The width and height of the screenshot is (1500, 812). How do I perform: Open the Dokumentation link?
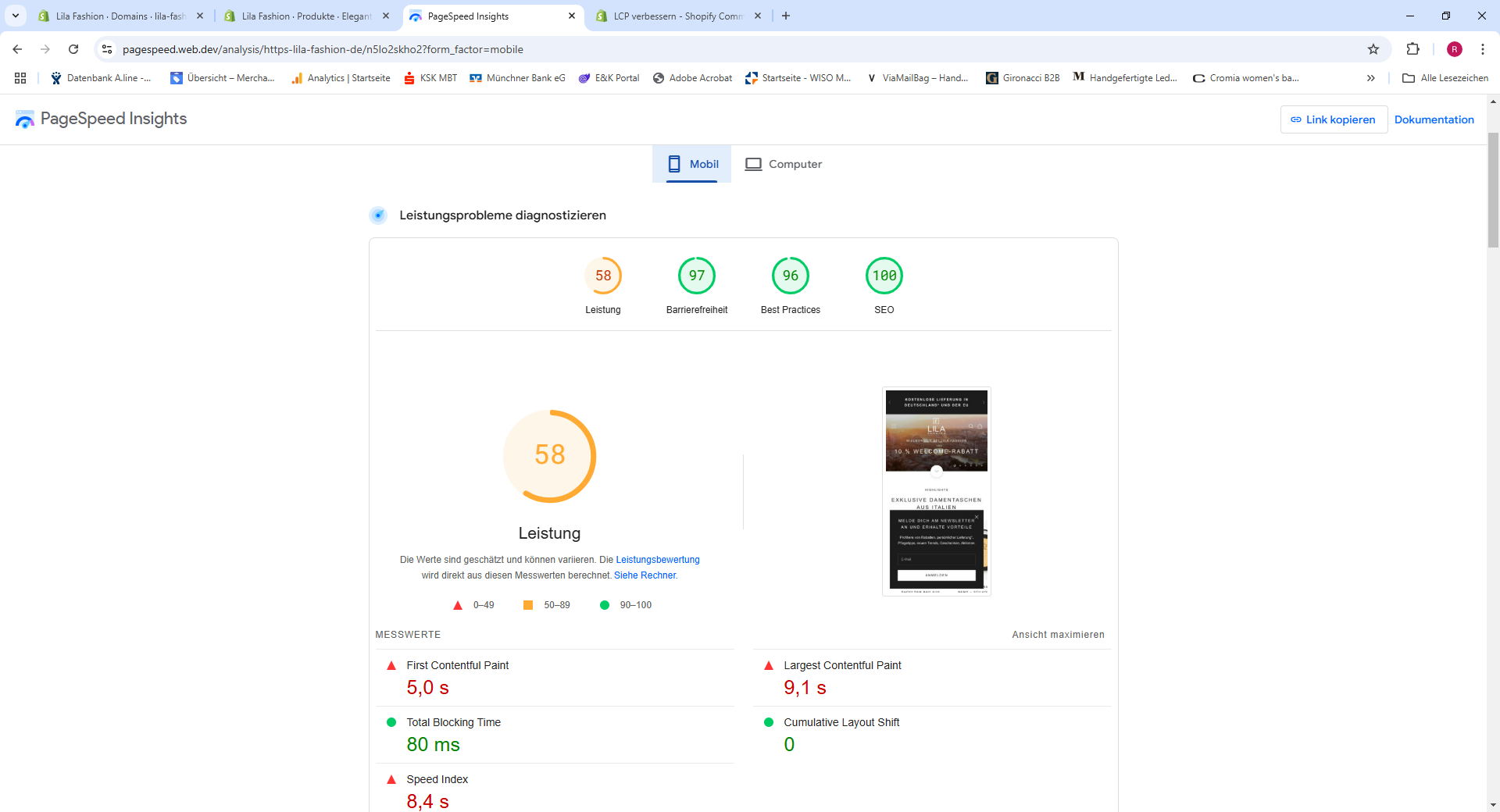click(1434, 119)
